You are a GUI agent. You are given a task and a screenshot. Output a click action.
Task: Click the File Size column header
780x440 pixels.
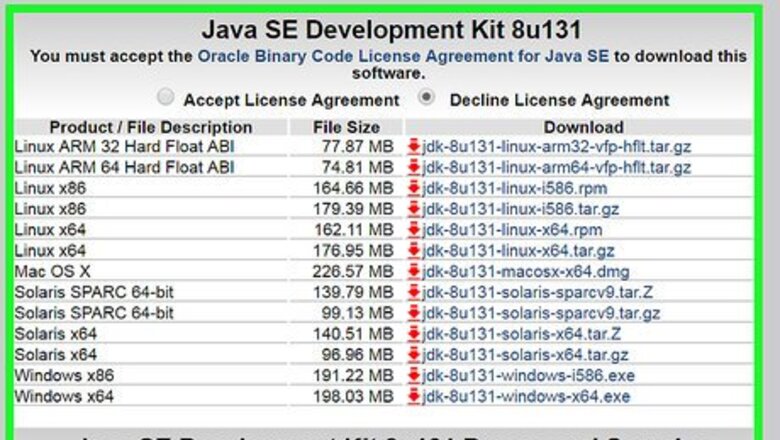(346, 127)
